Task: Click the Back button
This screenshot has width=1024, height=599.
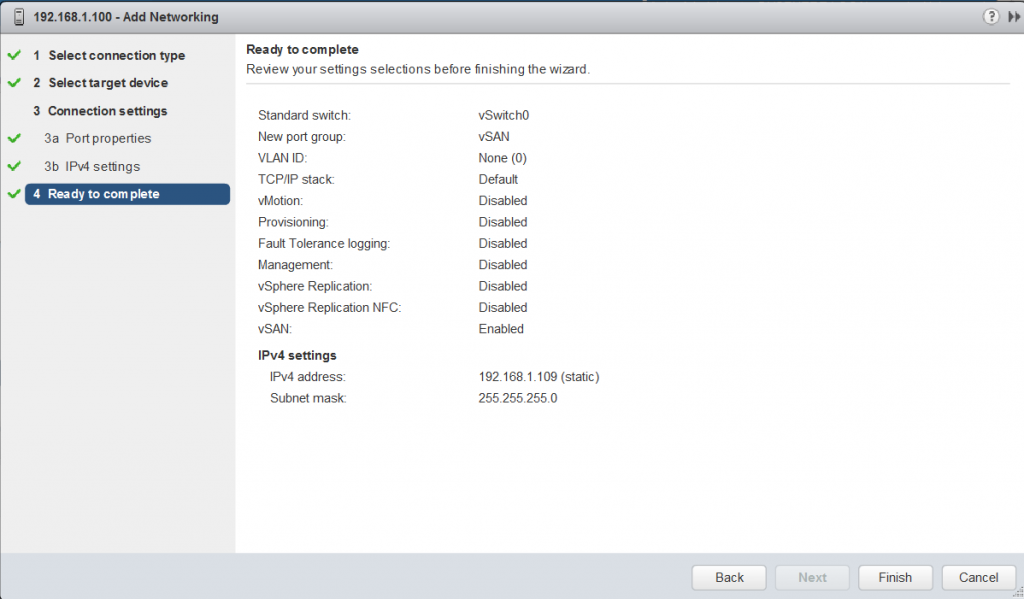Action: [729, 577]
